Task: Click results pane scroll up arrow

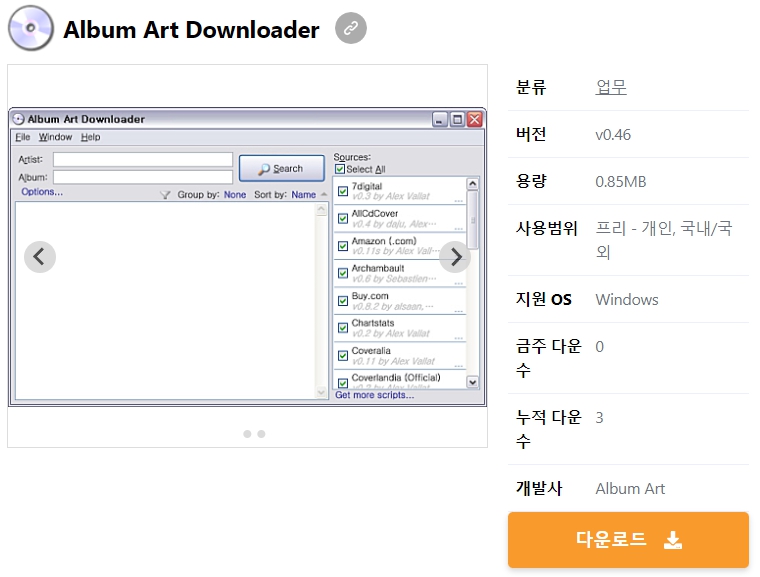Action: pyautogui.click(x=321, y=209)
